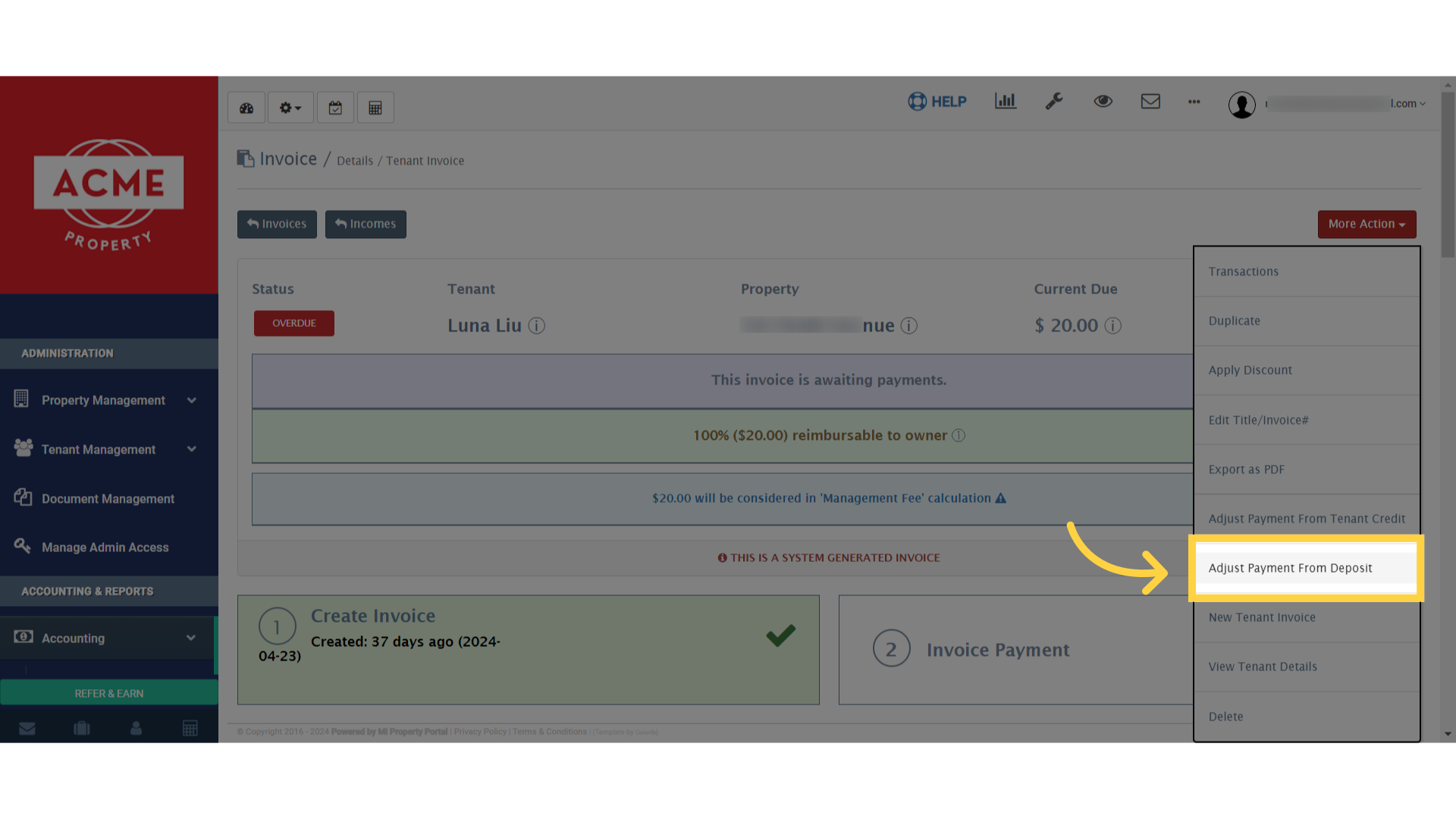Image resolution: width=1456 pixels, height=819 pixels.
Task: Click the info icon beside Luna Liu
Action: click(x=537, y=326)
